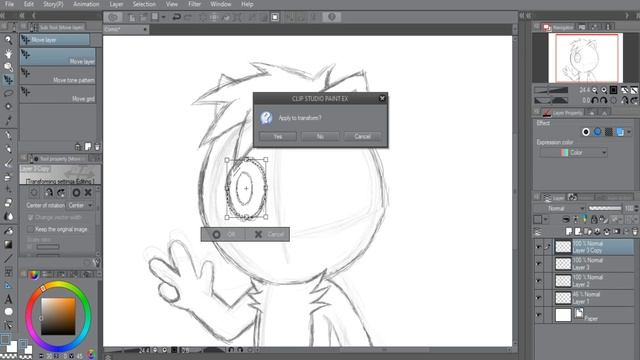The width and height of the screenshot is (640, 360).
Task: Open dropdown next to save icon in command bar
Action: [163, 17]
